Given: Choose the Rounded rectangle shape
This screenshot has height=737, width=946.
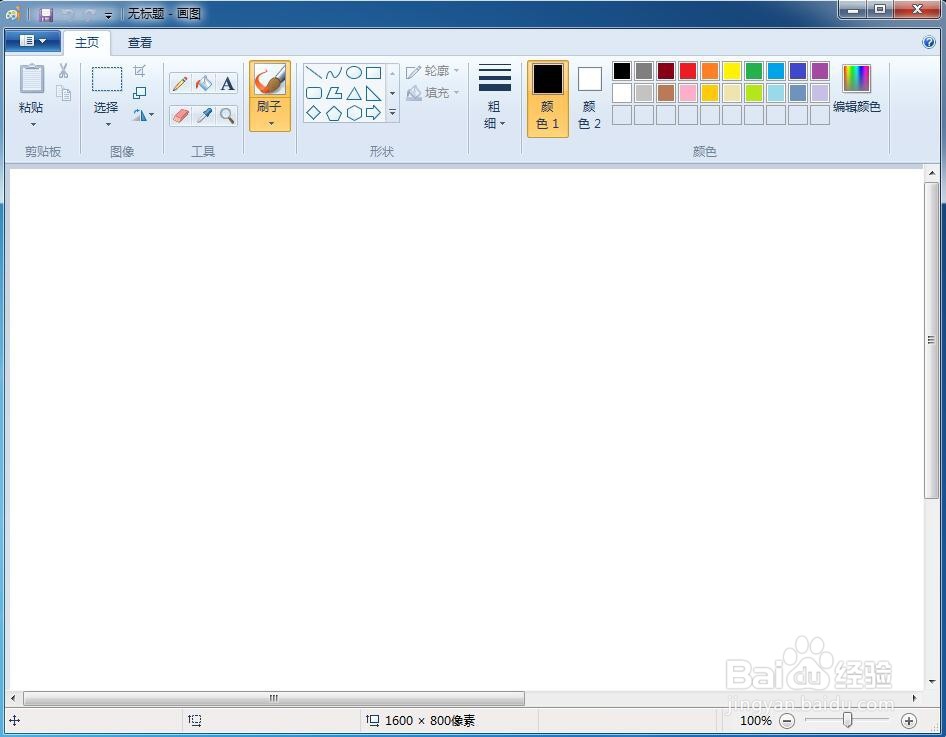Looking at the screenshot, I should [314, 93].
